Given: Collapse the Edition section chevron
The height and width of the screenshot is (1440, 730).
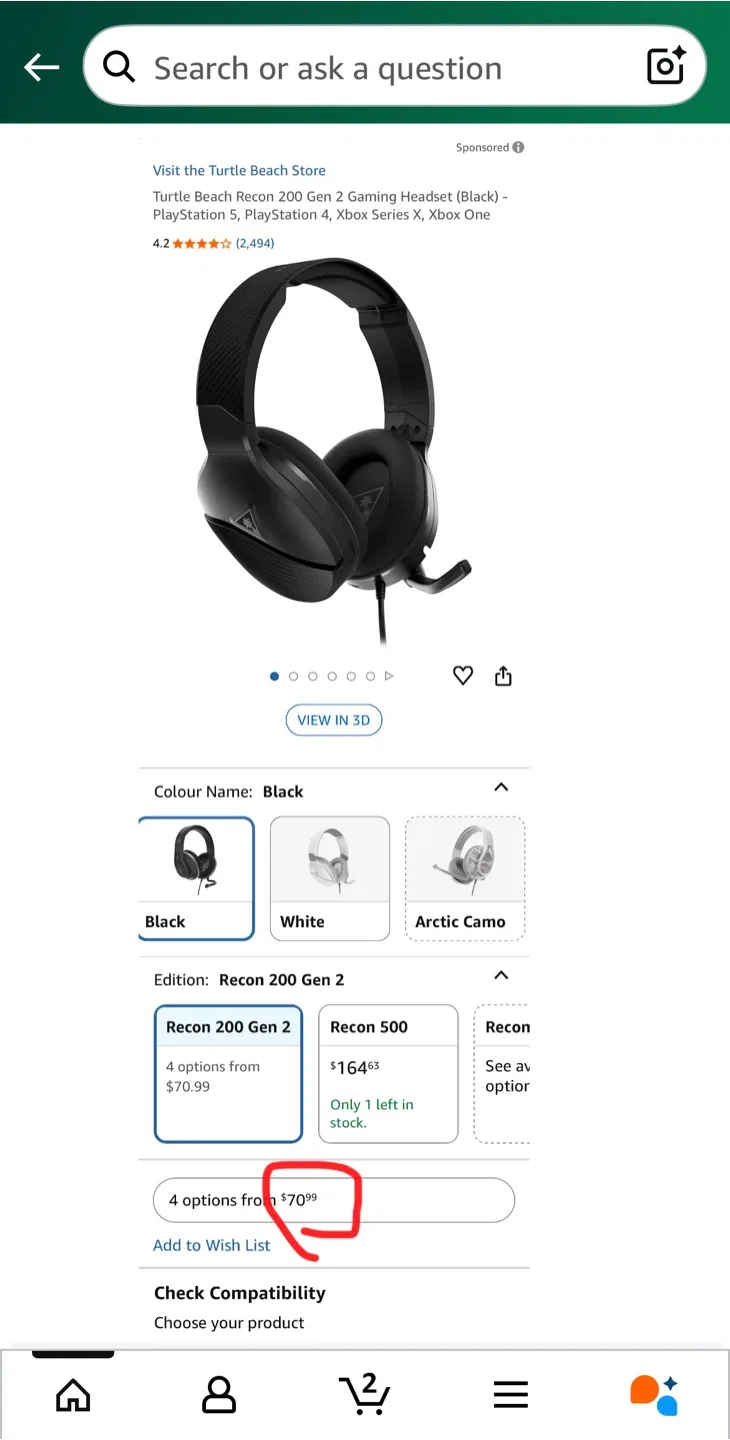Looking at the screenshot, I should coord(502,976).
